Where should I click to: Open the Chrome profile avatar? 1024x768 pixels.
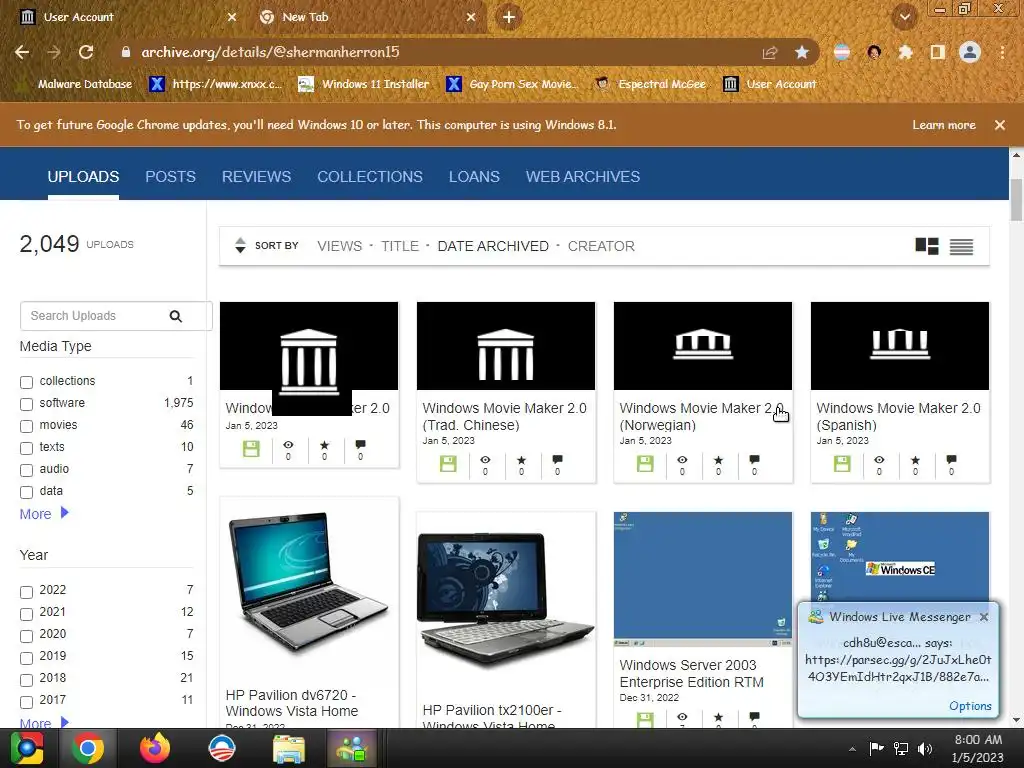point(970,52)
